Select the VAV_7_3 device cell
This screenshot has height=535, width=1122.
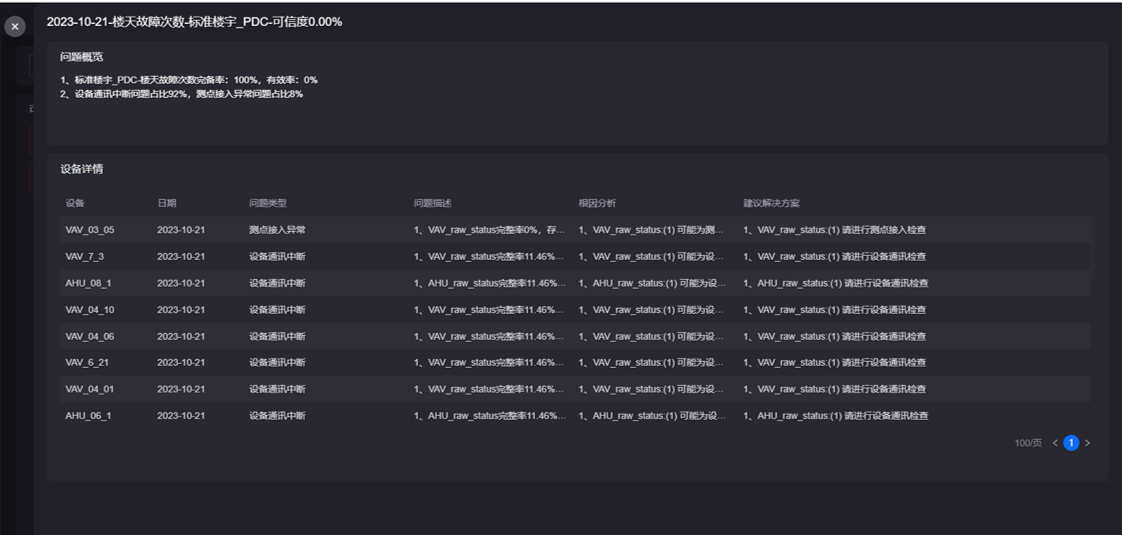pos(85,256)
